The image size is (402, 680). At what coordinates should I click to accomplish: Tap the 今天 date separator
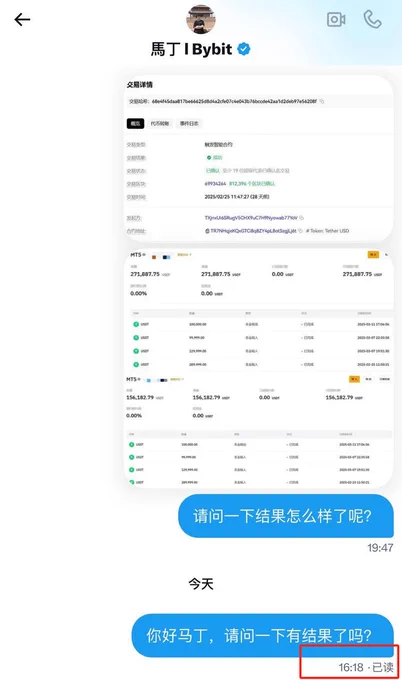tap(201, 584)
